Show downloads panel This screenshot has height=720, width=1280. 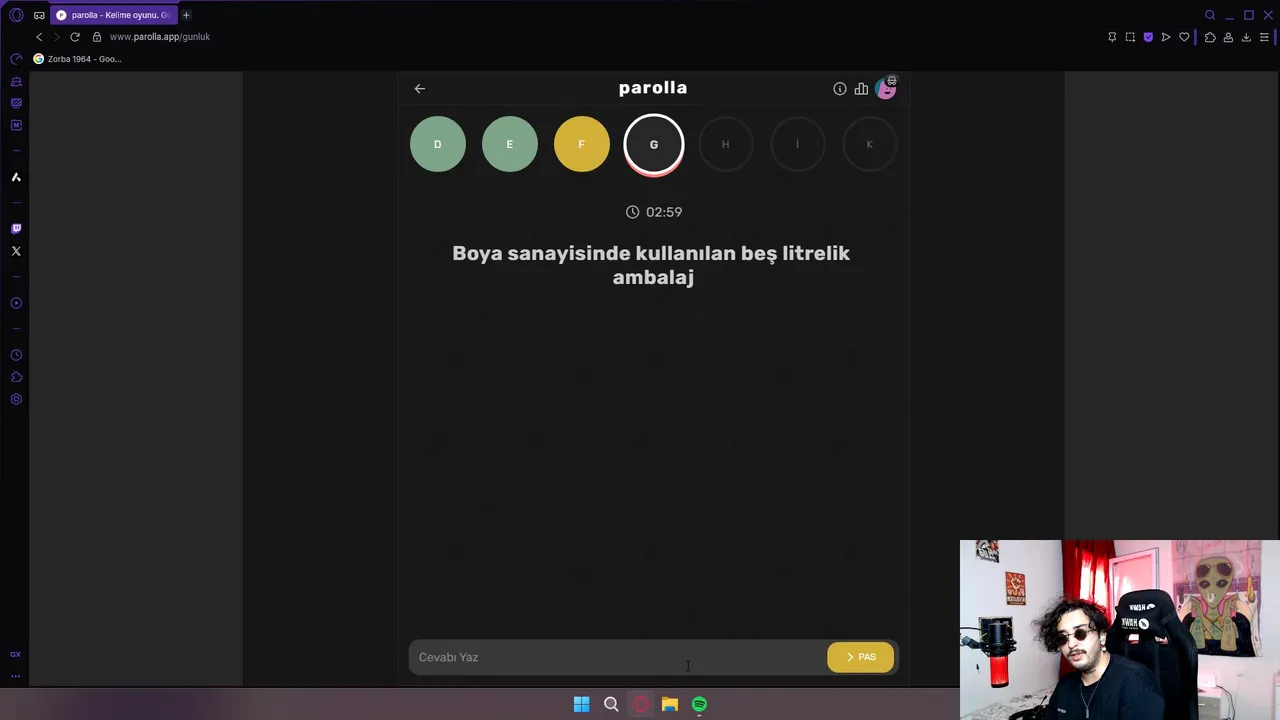[x=1246, y=37]
